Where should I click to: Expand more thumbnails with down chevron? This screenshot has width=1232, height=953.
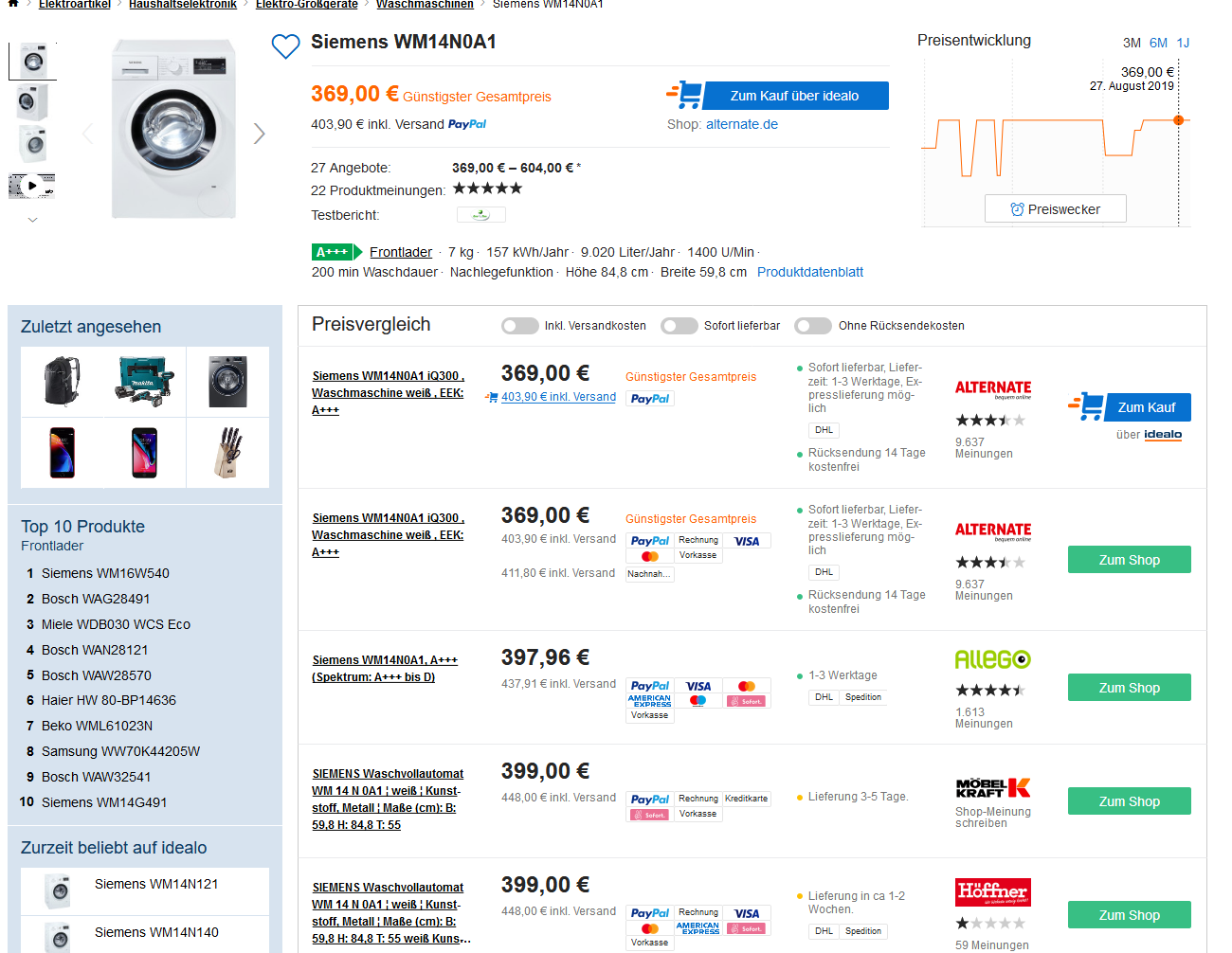32,220
